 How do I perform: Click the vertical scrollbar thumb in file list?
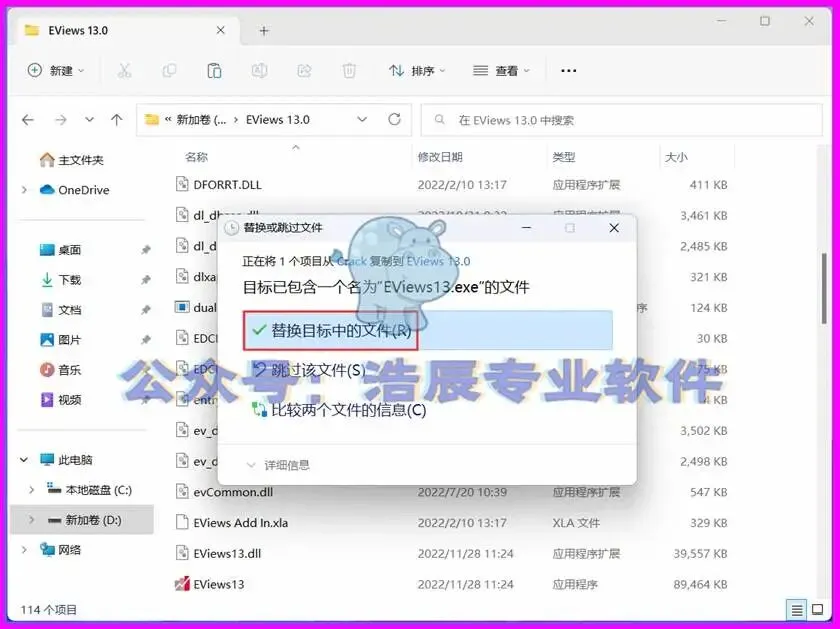tap(824, 288)
